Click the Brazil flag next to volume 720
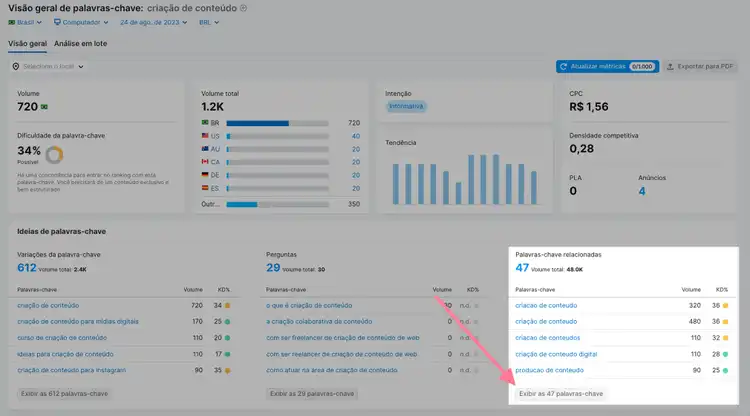750x416 pixels. pyautogui.click(x=44, y=107)
